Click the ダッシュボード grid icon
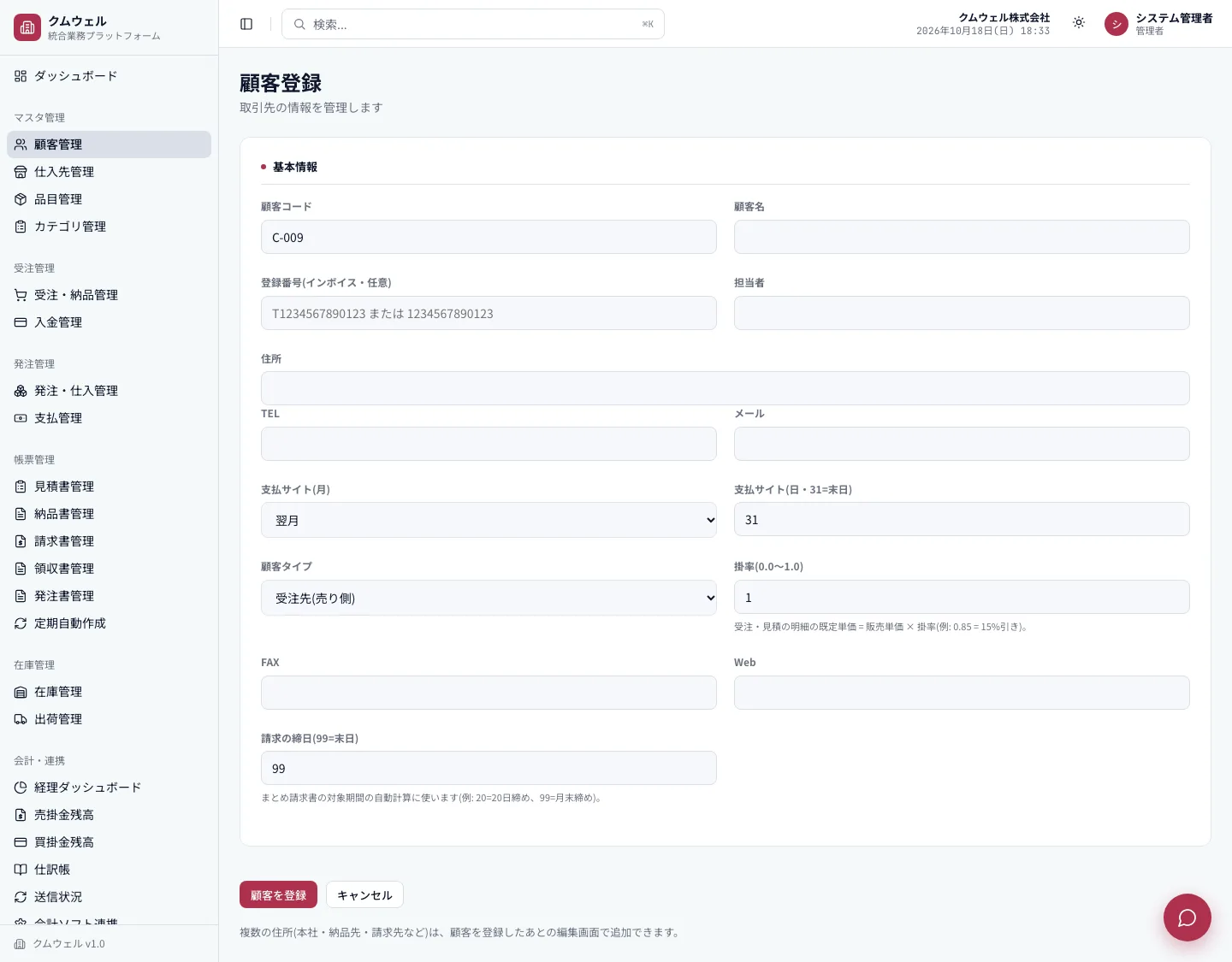 coord(21,76)
